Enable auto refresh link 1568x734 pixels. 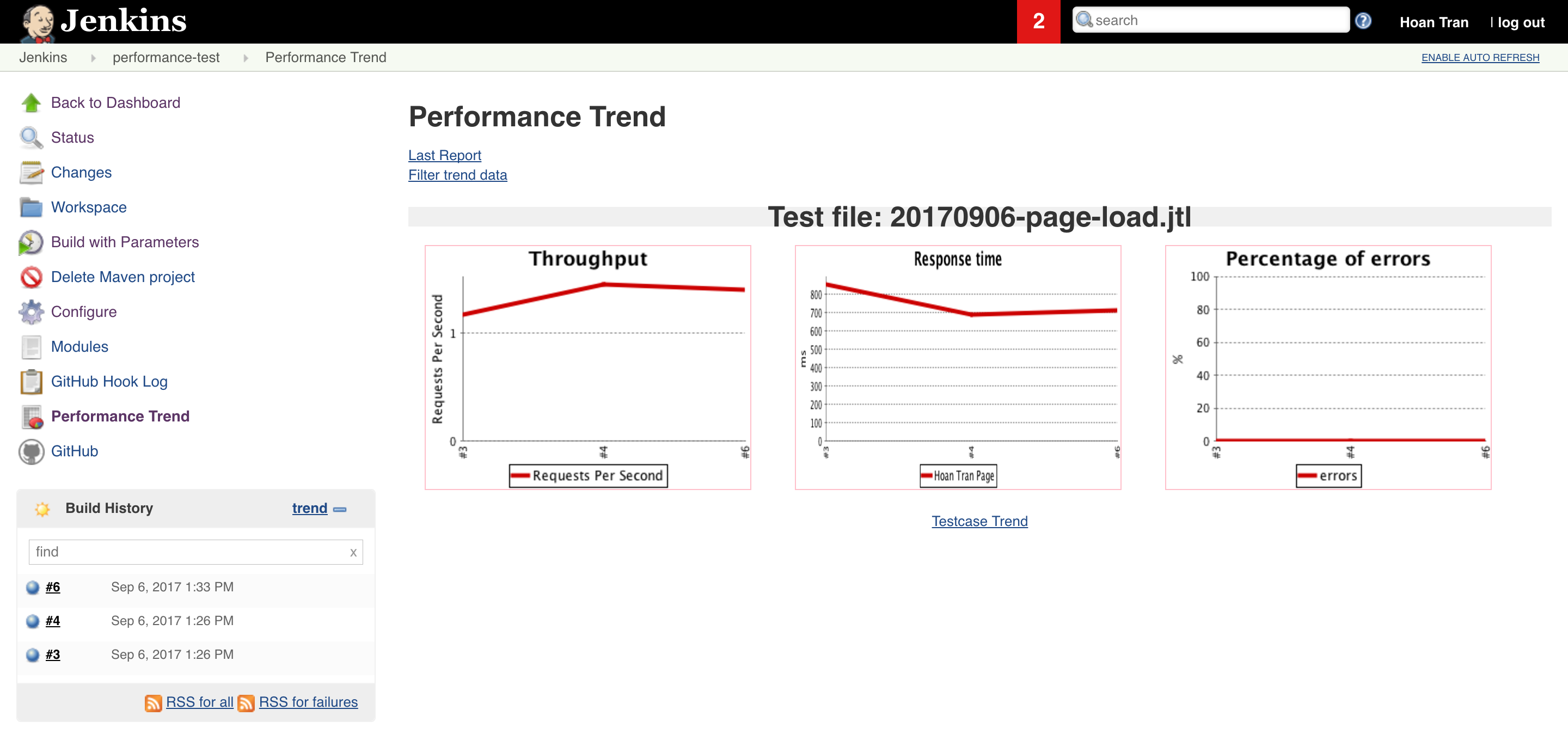click(x=1480, y=57)
